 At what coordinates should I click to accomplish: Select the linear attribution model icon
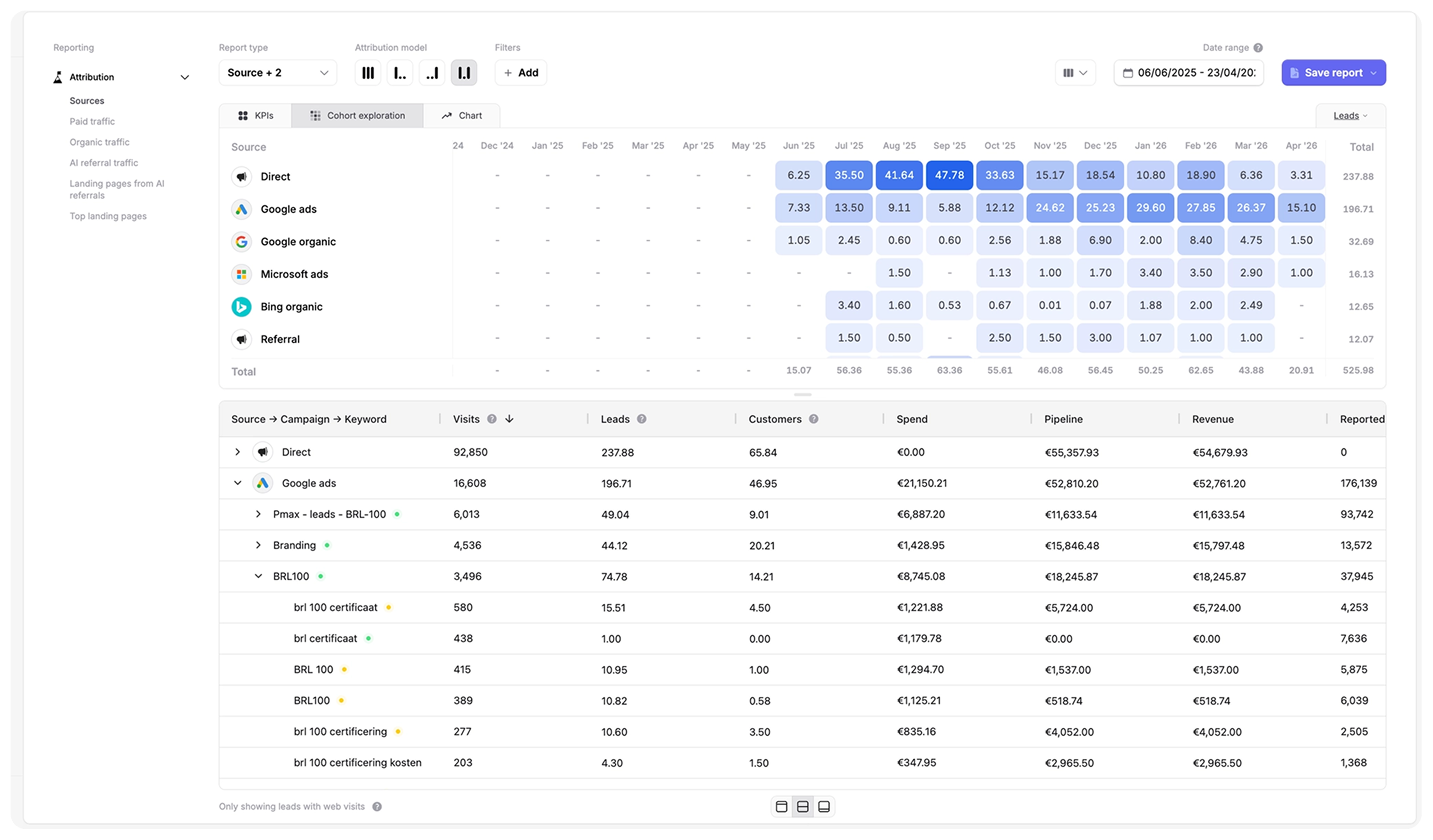click(x=368, y=73)
